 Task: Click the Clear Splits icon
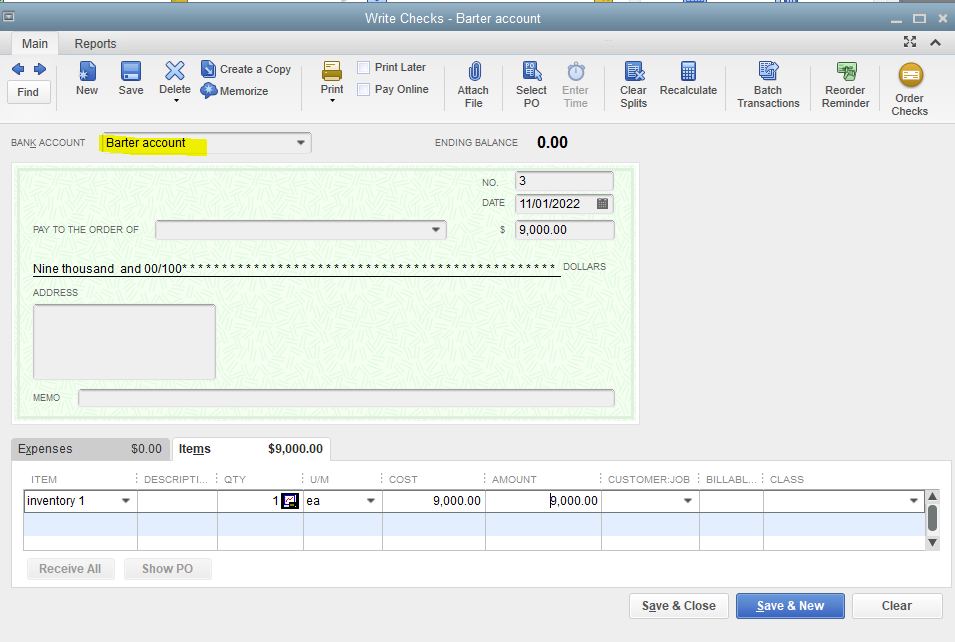click(x=634, y=71)
